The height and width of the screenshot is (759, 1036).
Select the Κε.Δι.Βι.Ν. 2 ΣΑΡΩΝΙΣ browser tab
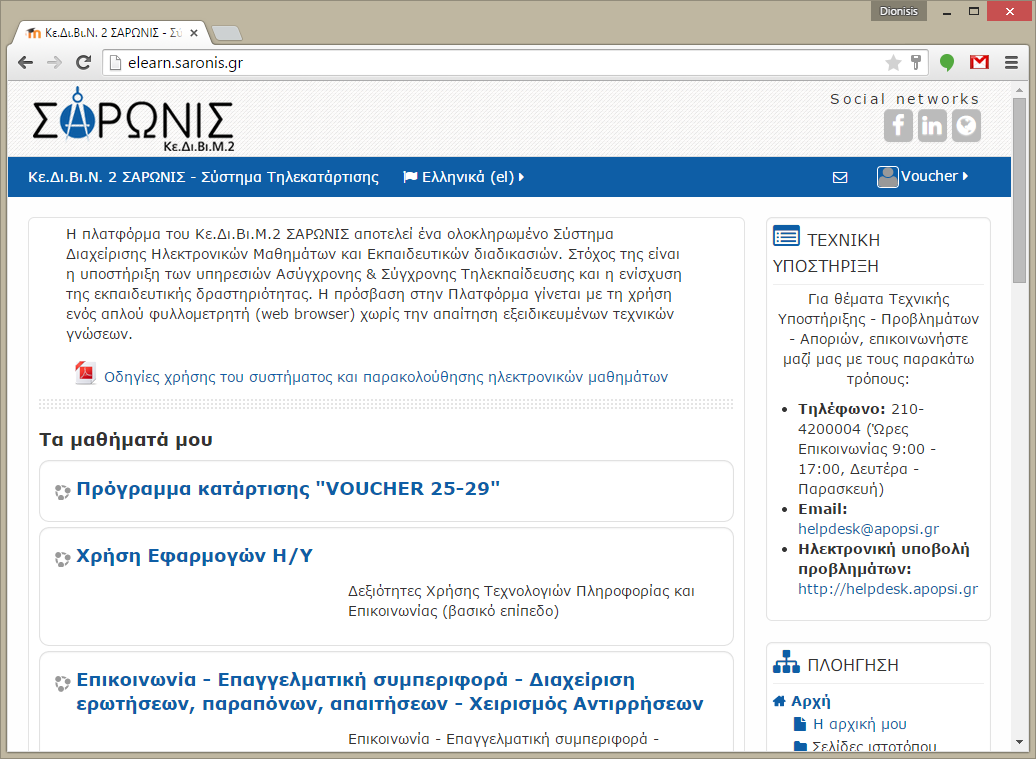point(112,32)
